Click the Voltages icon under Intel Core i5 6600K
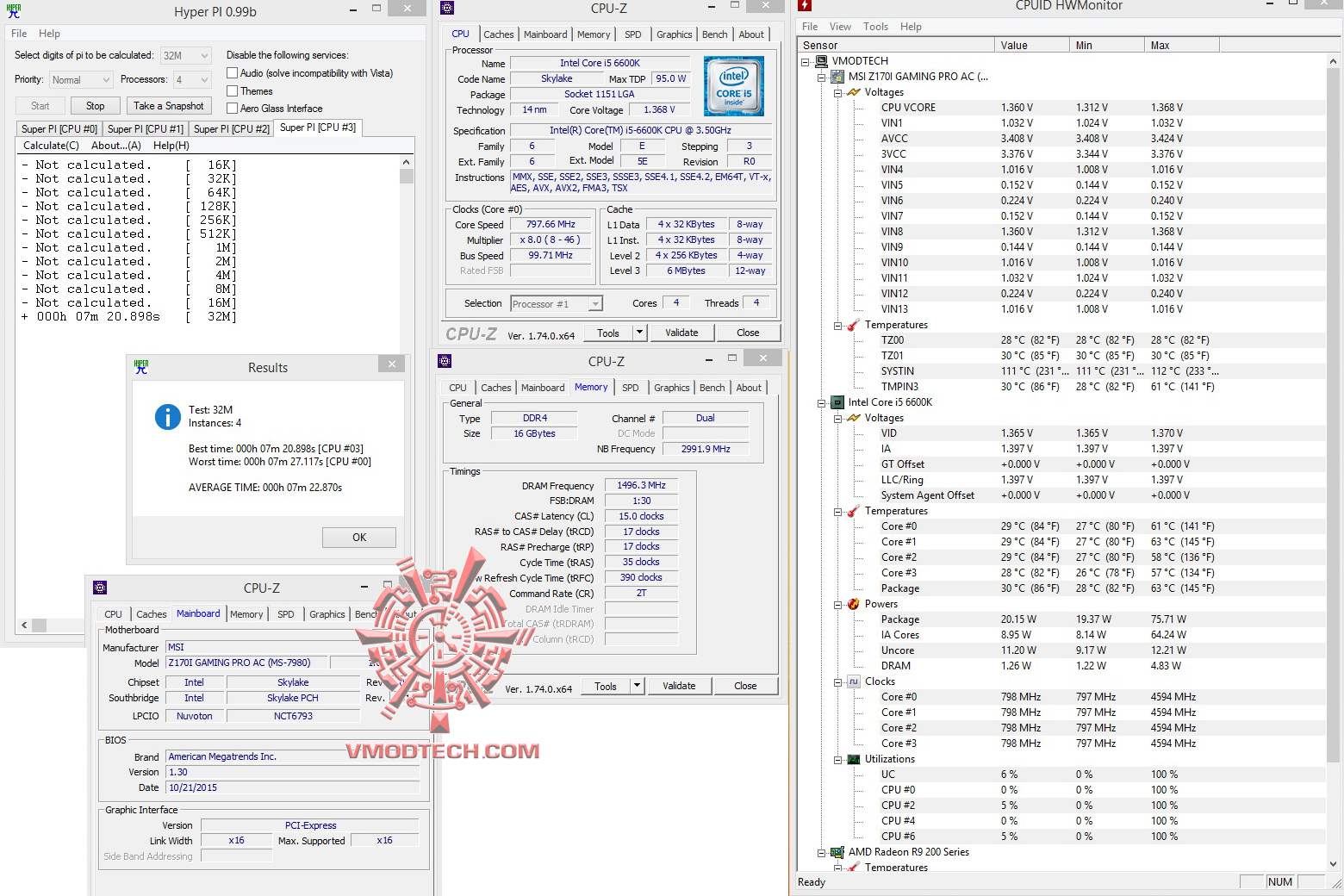This screenshot has height=896, width=1344. tap(854, 418)
